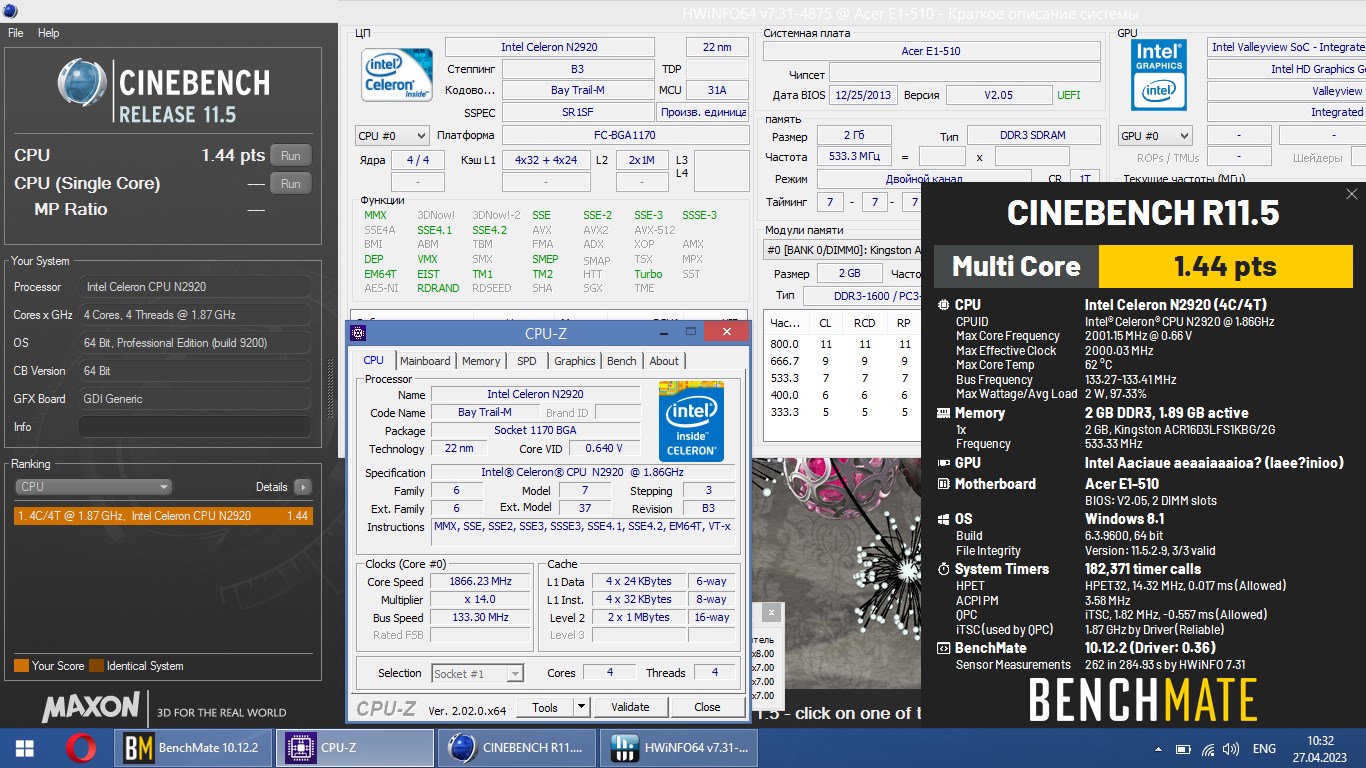Switch to CPU-Z on the taskbar
This screenshot has height=768, width=1366.
356,748
